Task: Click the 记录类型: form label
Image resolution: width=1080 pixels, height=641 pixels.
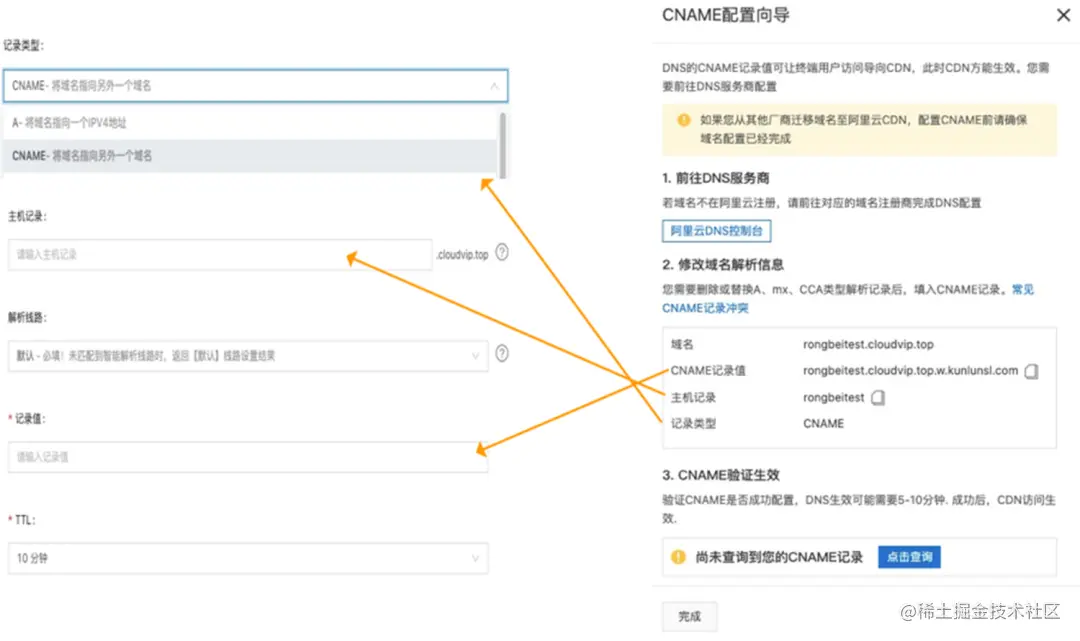Action: pos(23,45)
